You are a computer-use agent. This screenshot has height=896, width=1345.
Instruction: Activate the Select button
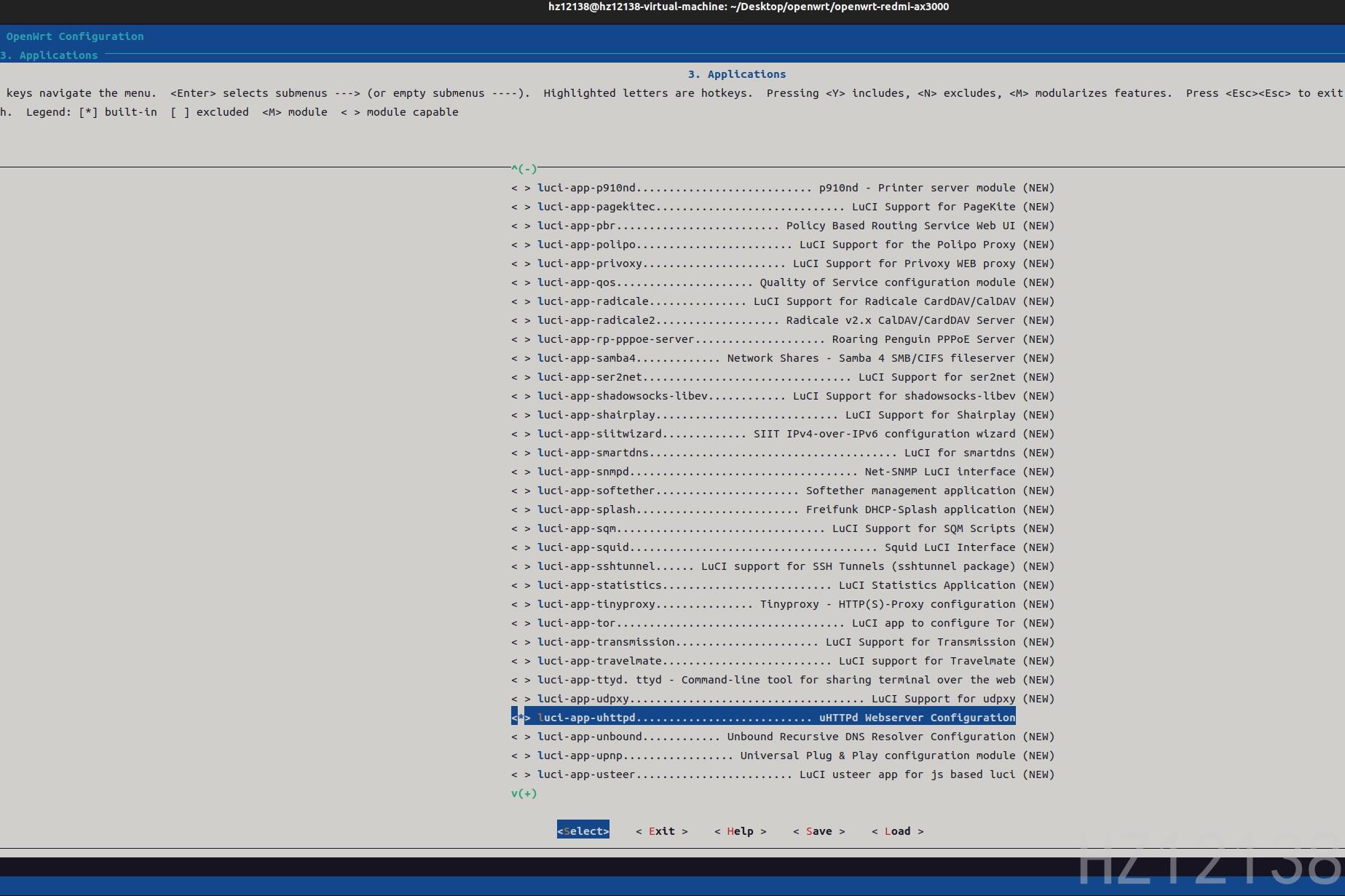583,830
